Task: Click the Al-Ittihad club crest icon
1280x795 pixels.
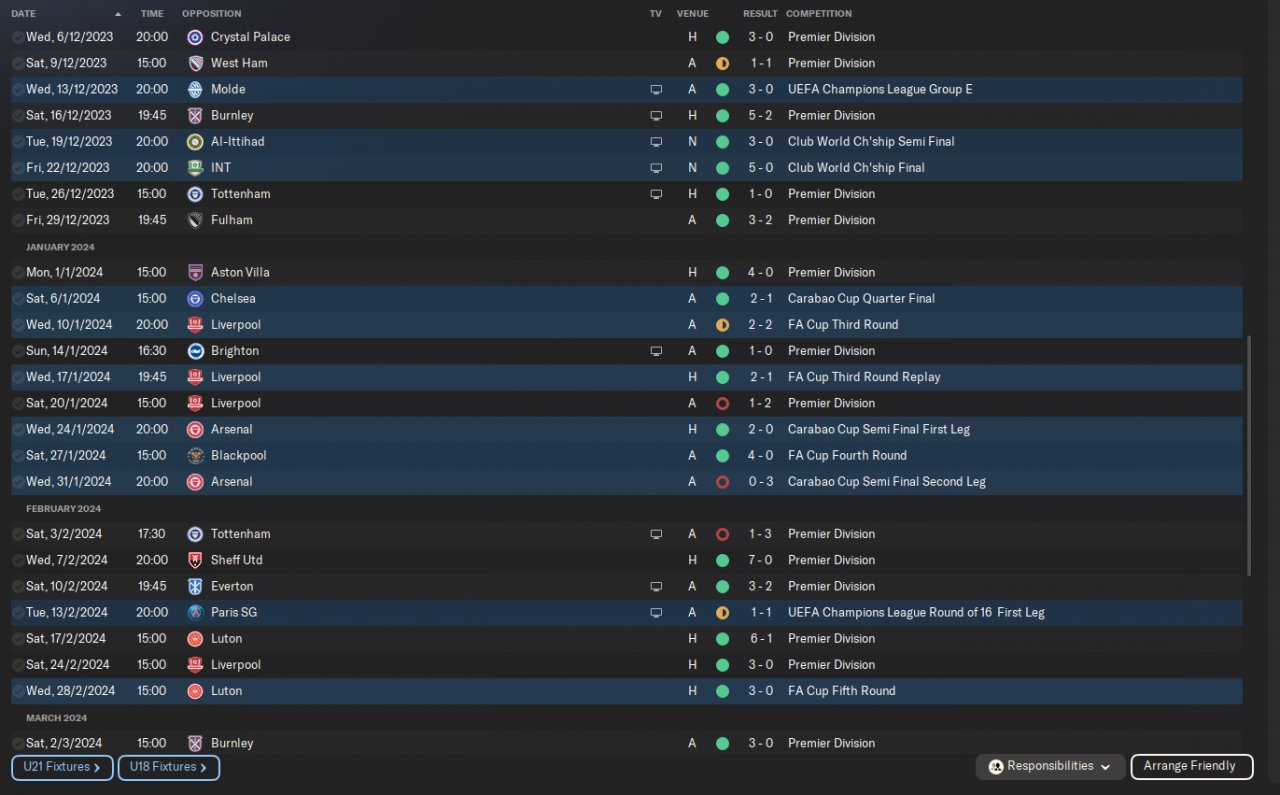Action: tap(195, 141)
